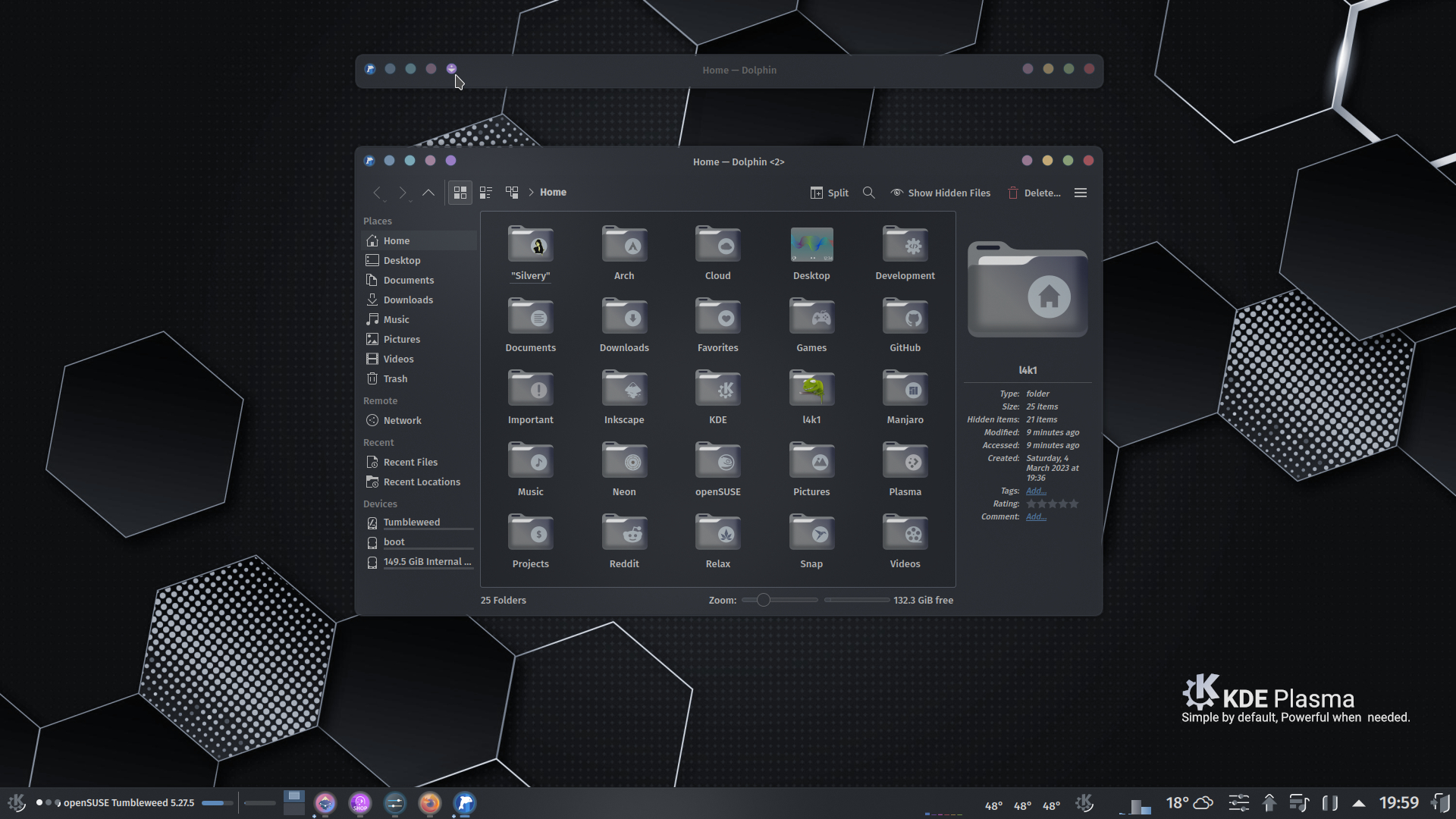Click Forward arrow with history dropdown
This screenshot has width=1456, height=819.
click(x=403, y=193)
